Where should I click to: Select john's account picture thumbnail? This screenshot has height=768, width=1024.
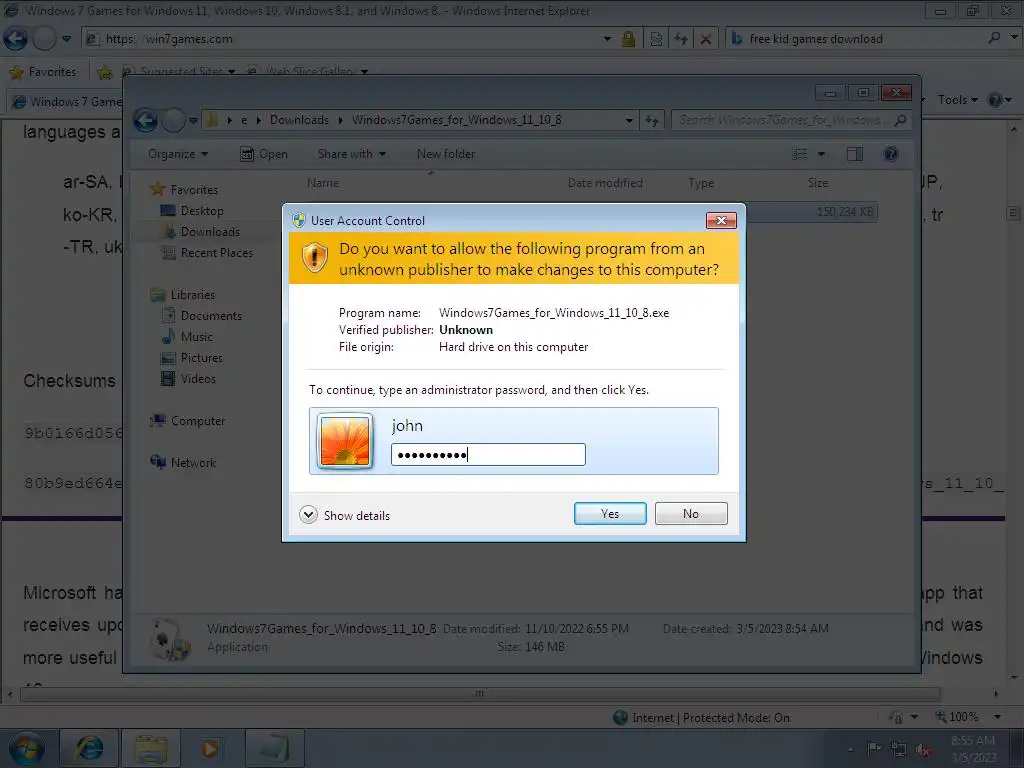click(345, 441)
